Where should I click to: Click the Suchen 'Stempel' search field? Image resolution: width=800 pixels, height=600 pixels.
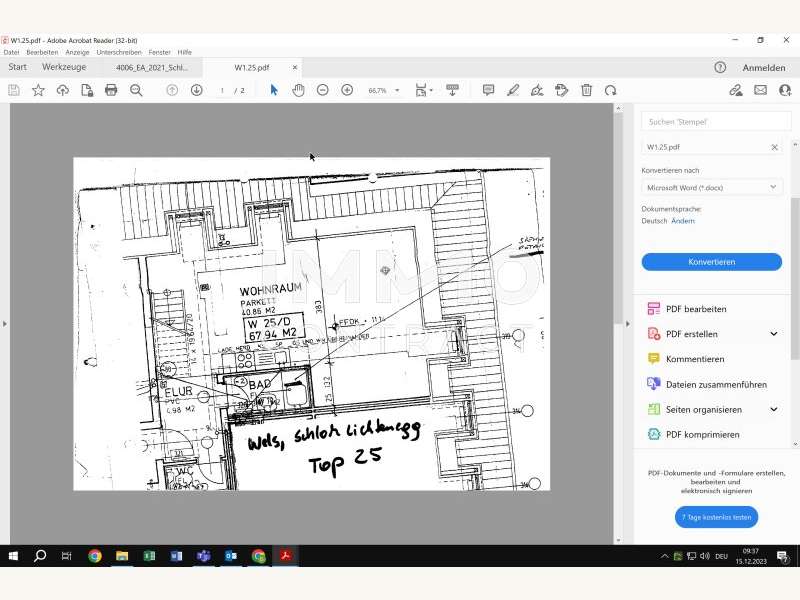(716, 122)
